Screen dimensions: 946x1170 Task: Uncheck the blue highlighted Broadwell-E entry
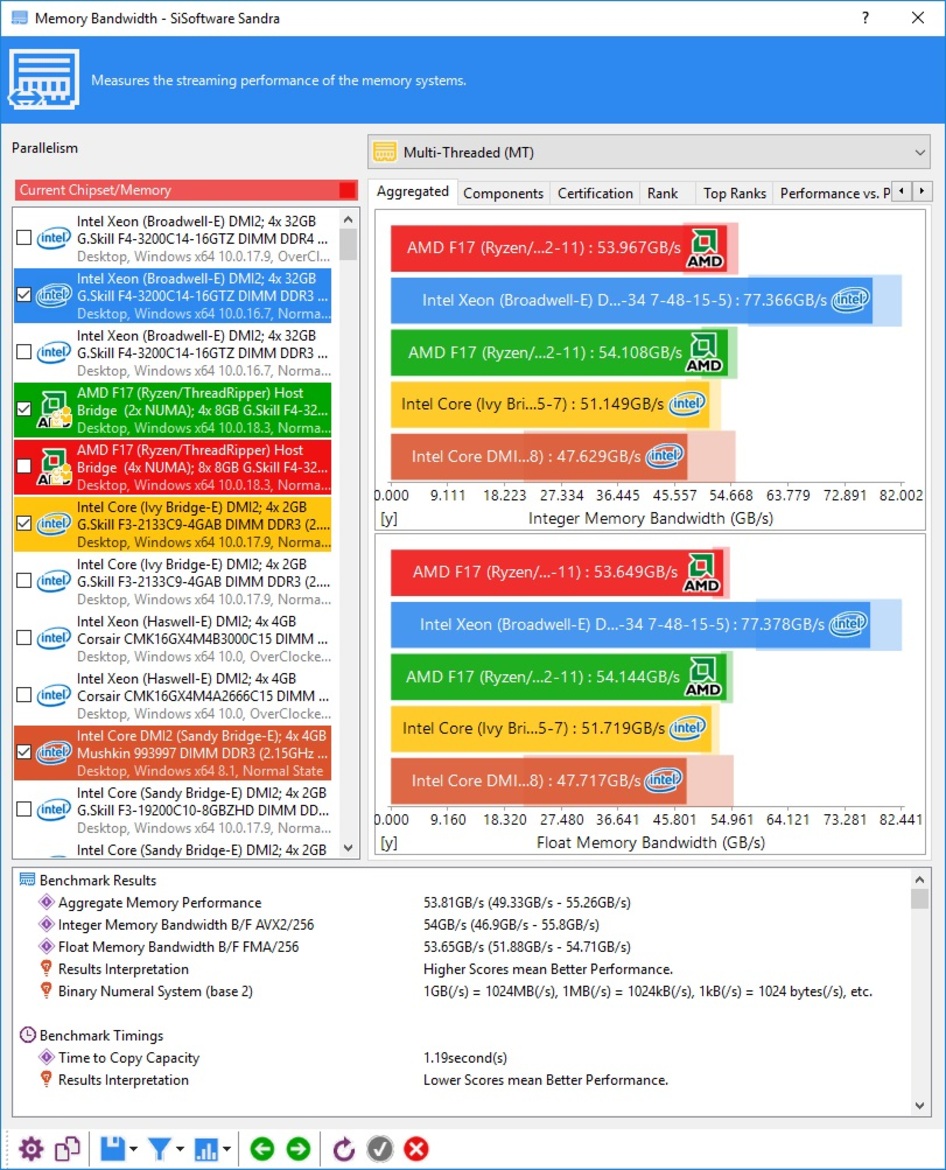(x=24, y=295)
